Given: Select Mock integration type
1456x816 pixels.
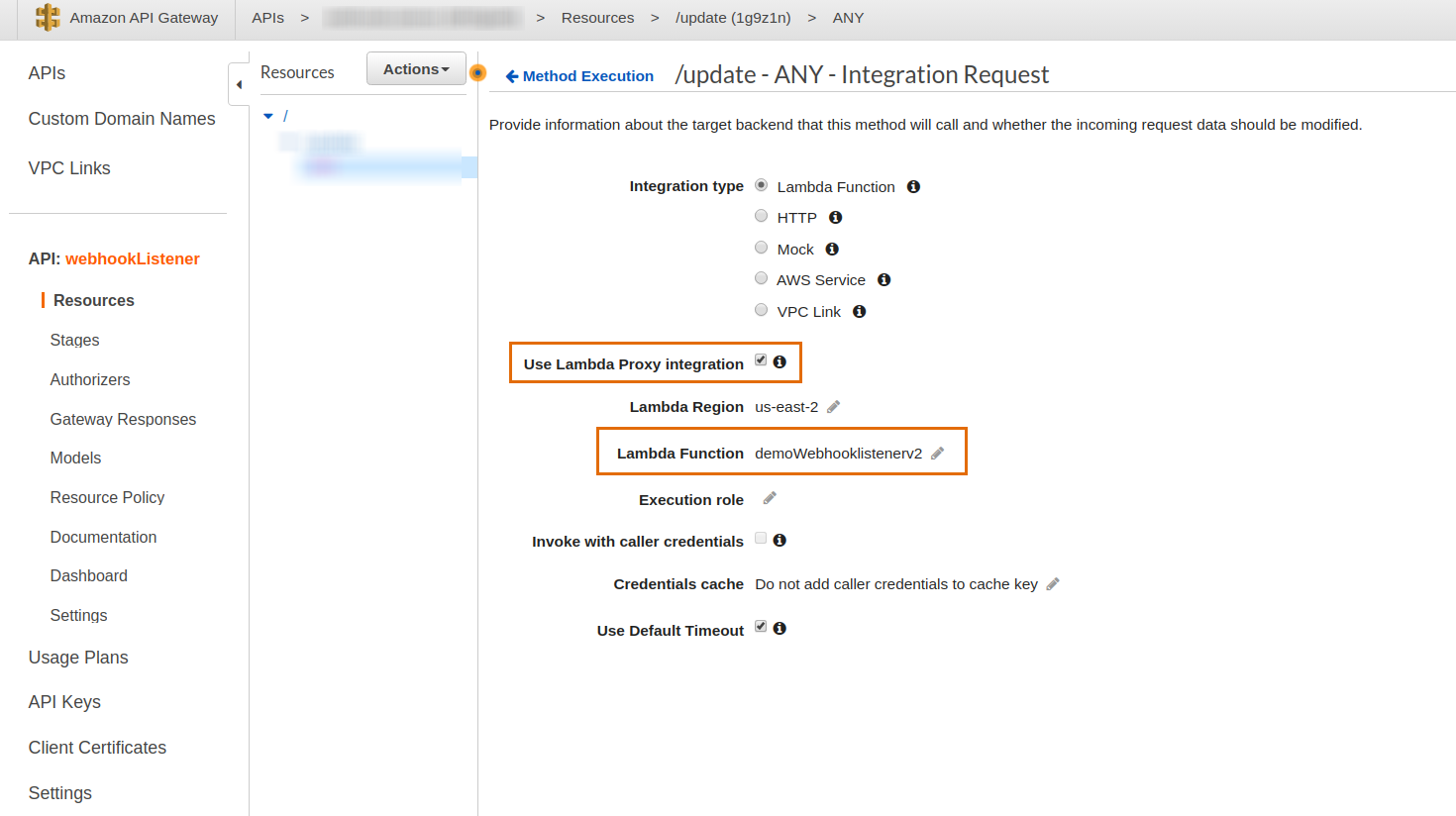Looking at the screenshot, I should (x=761, y=248).
